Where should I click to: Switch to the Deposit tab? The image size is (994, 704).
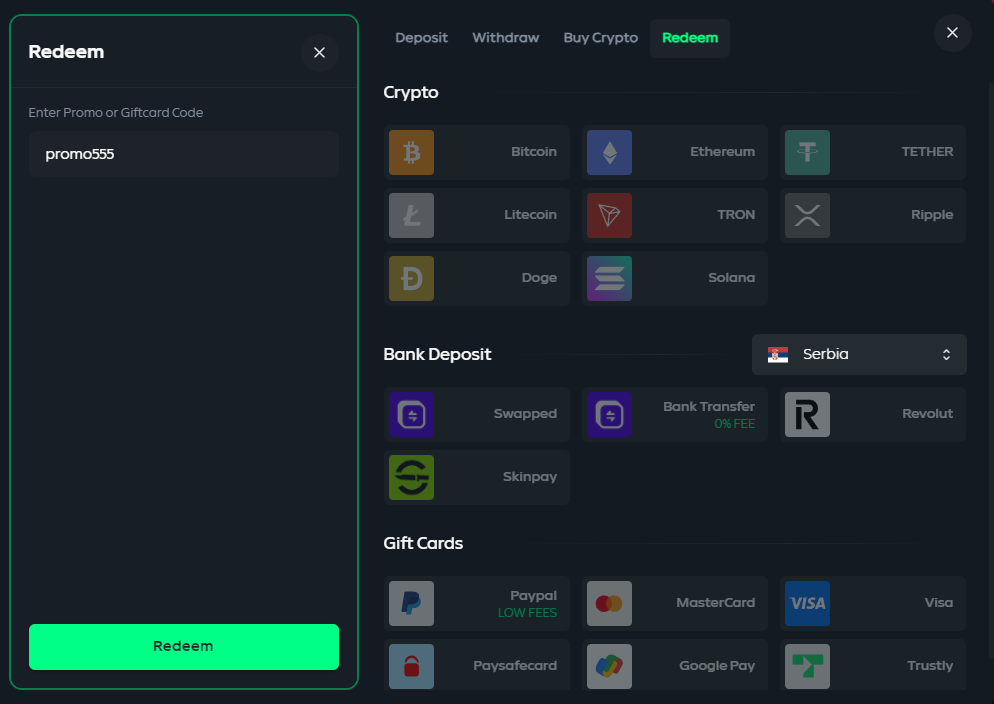coord(421,37)
